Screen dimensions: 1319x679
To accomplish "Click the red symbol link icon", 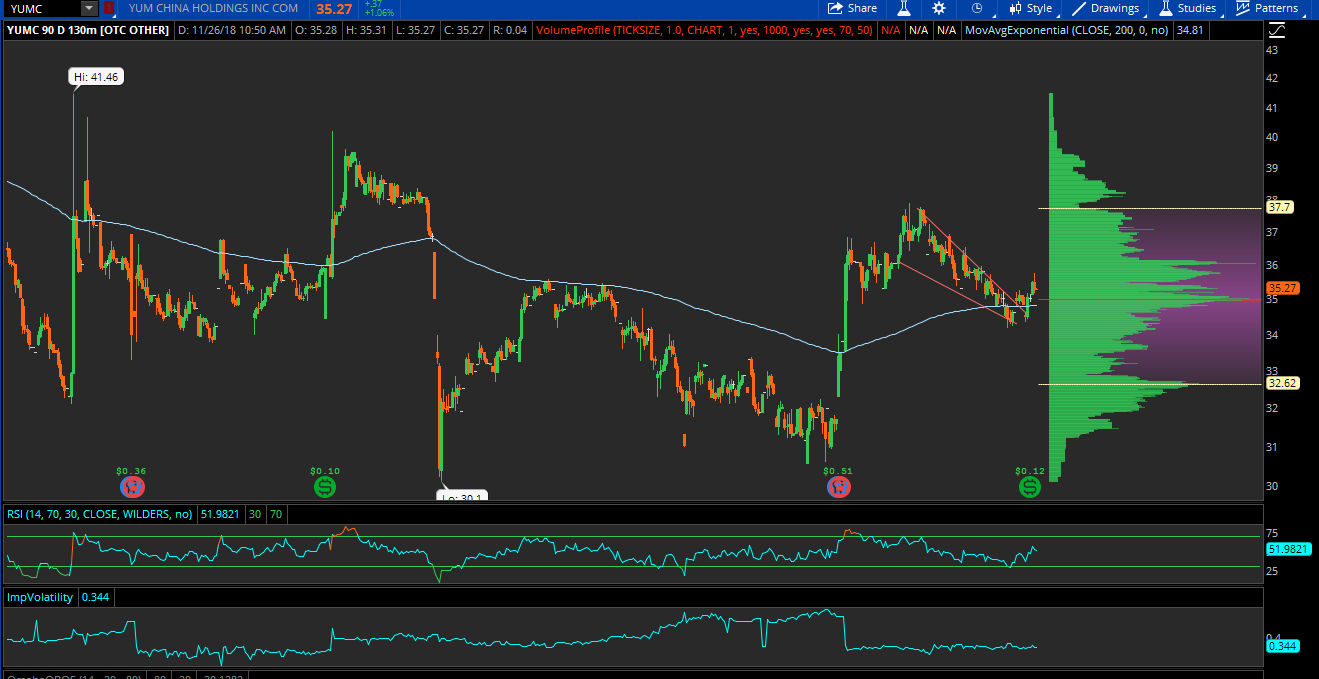I will tap(109, 8).
